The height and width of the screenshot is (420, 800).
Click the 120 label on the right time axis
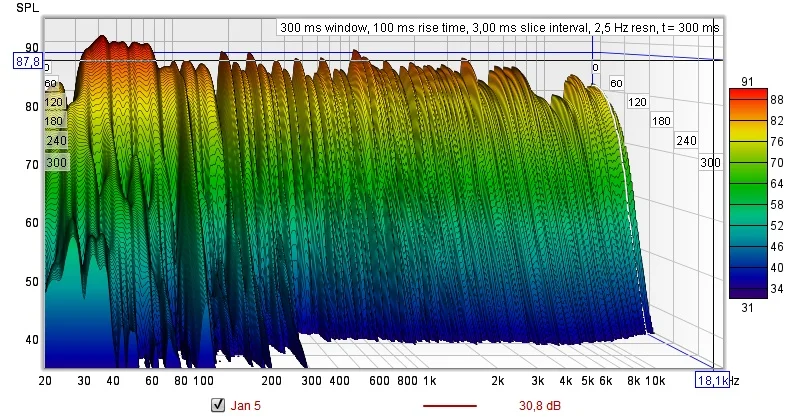(x=637, y=102)
